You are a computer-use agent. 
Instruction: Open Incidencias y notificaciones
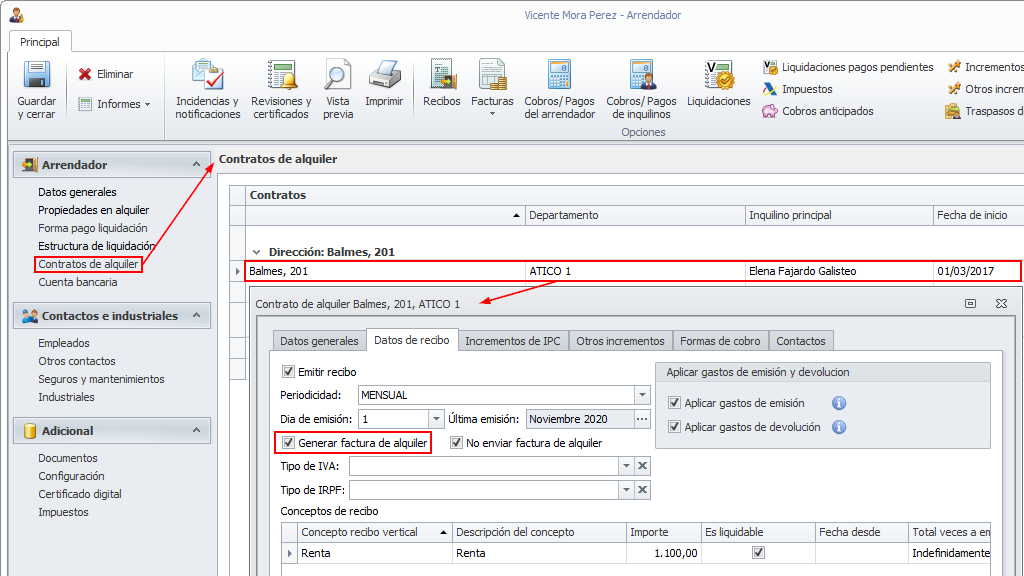208,90
